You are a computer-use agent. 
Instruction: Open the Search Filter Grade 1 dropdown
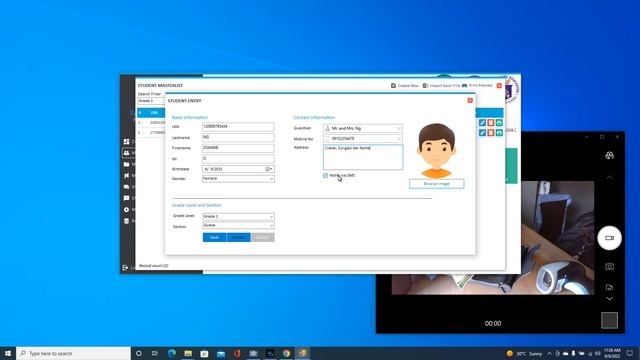point(151,101)
